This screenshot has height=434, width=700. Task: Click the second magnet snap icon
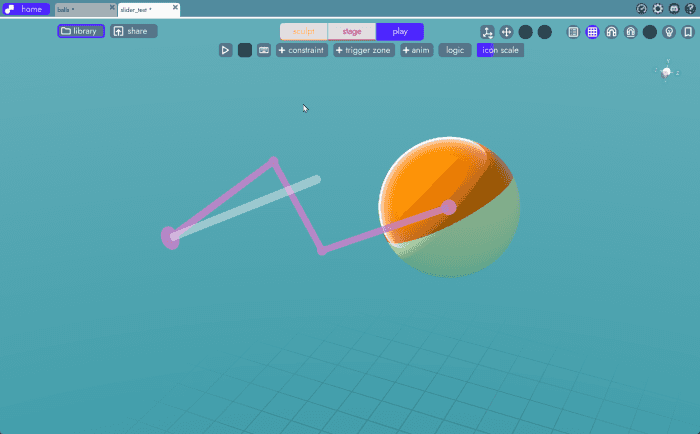coord(630,32)
